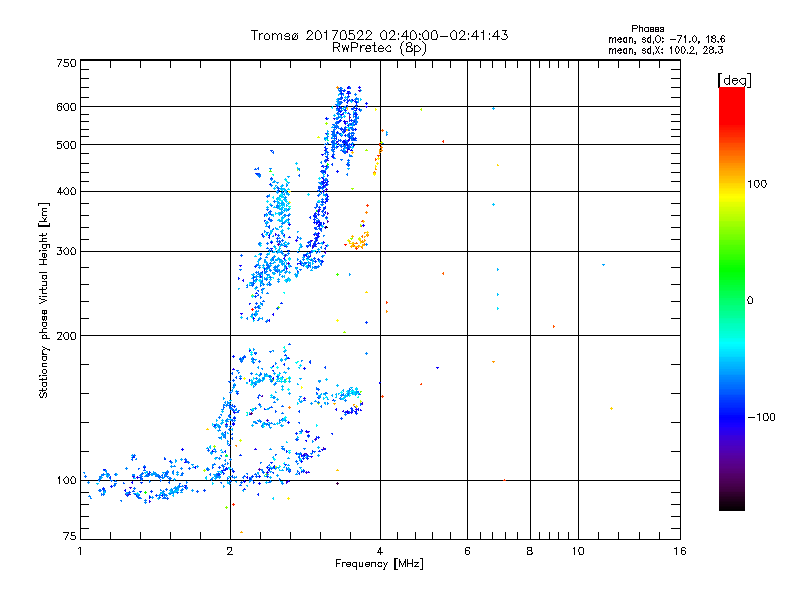The image size is (800, 600).
Task: Click the y-axis "500" tick label
Action: (66, 145)
